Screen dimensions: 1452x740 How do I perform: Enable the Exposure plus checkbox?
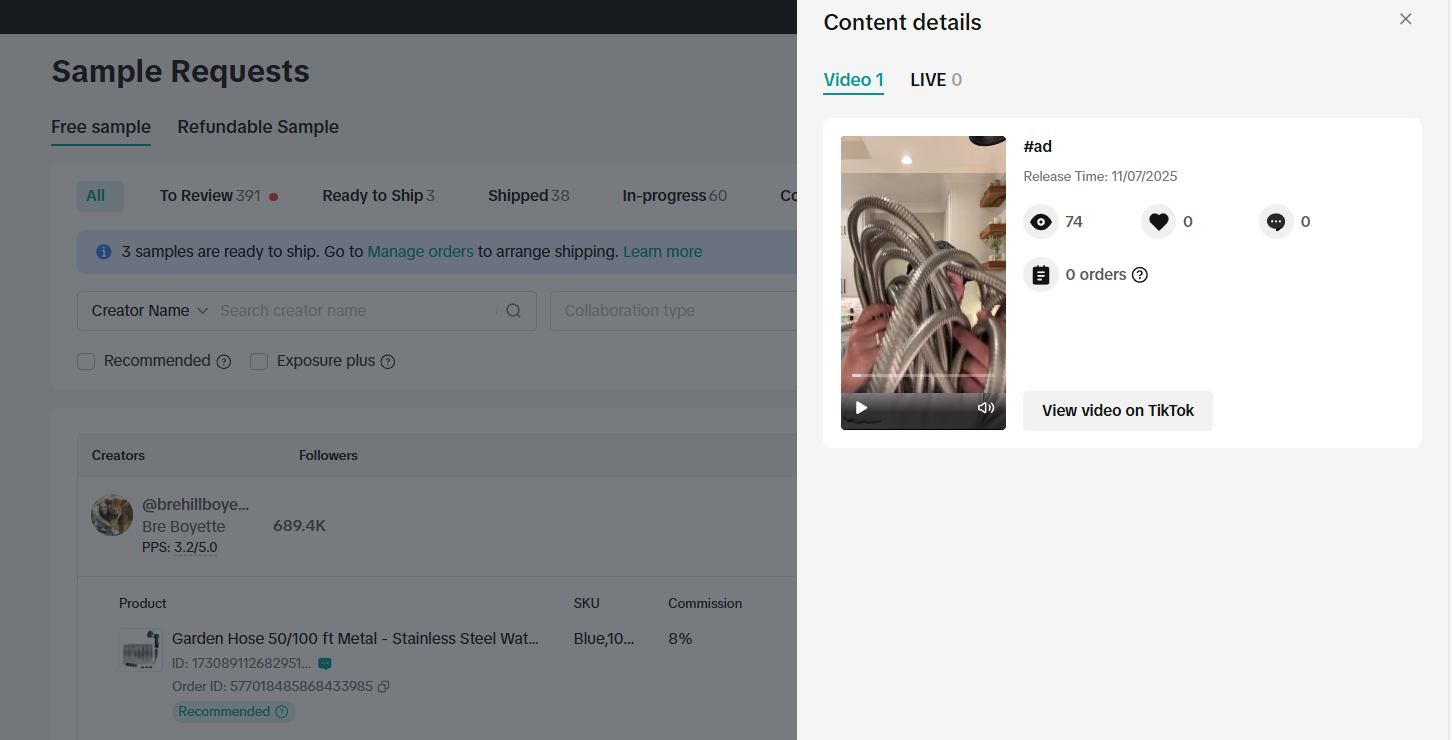[259, 361]
